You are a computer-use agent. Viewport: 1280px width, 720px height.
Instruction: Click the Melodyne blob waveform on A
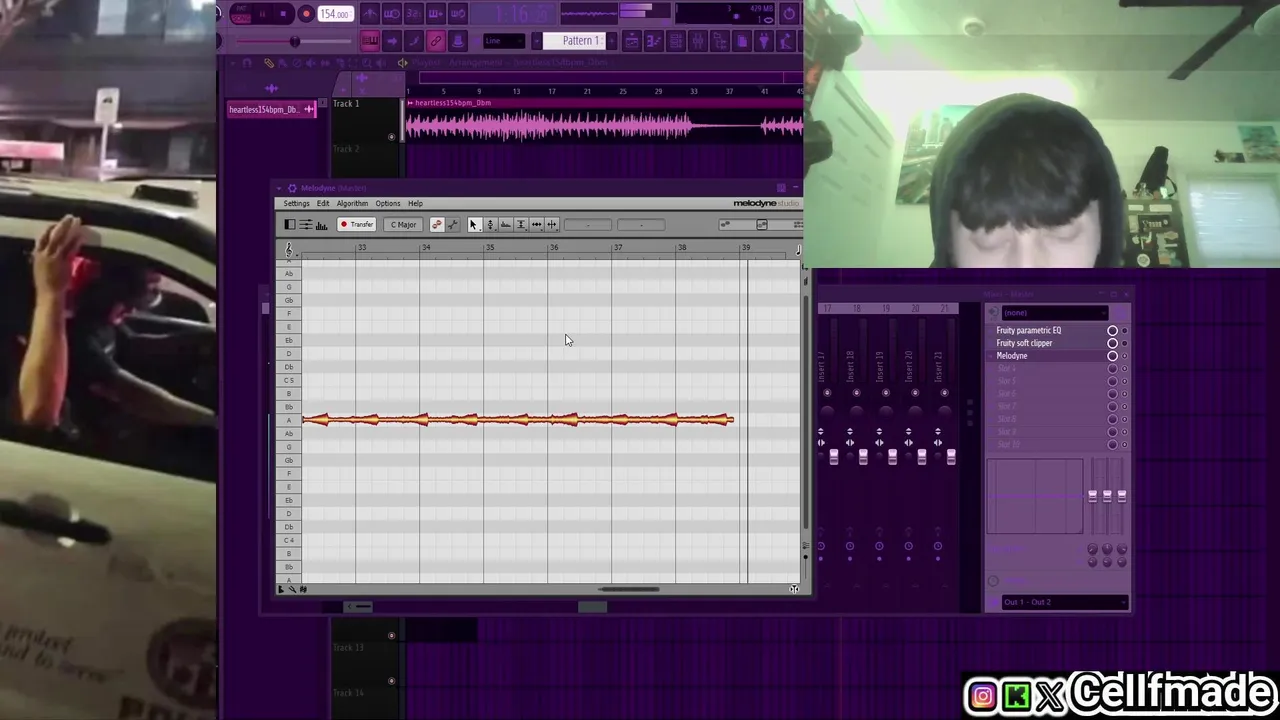coord(518,420)
